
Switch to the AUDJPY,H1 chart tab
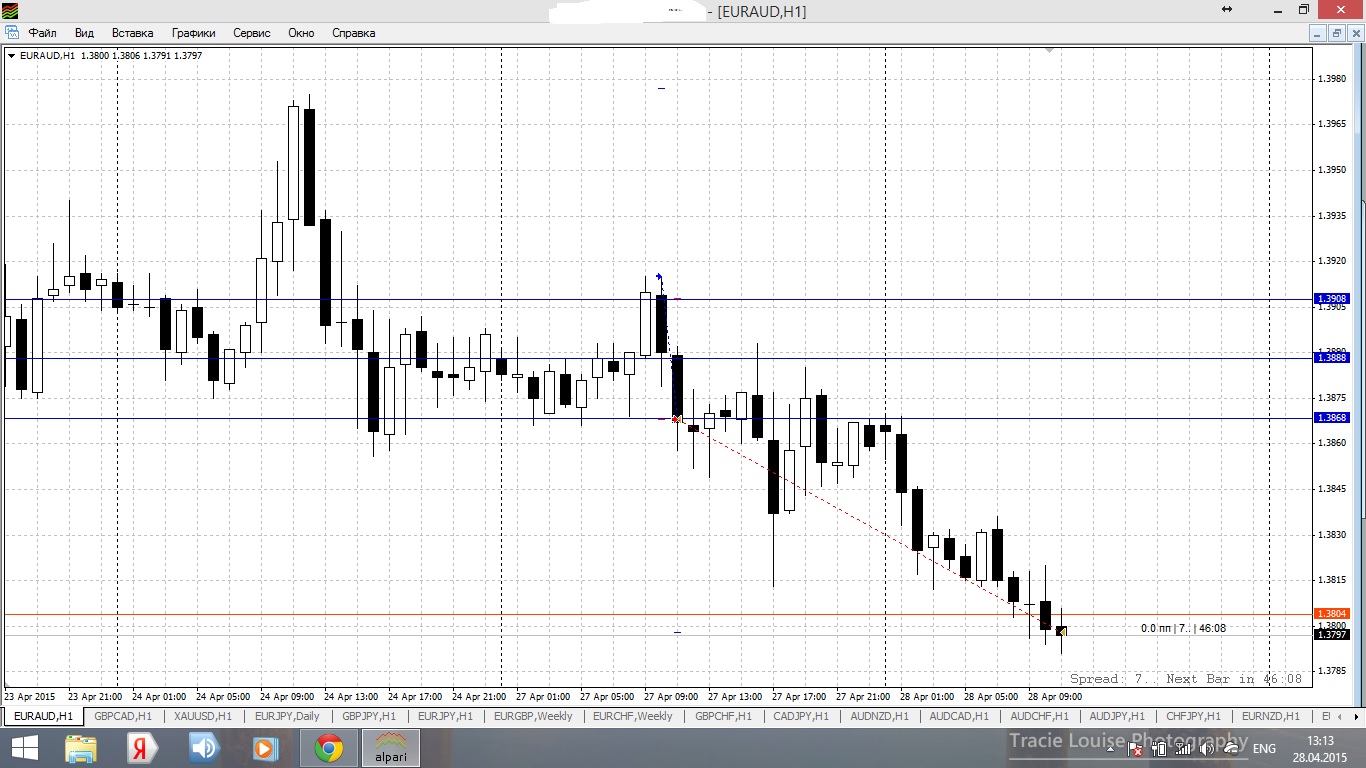(1118, 716)
